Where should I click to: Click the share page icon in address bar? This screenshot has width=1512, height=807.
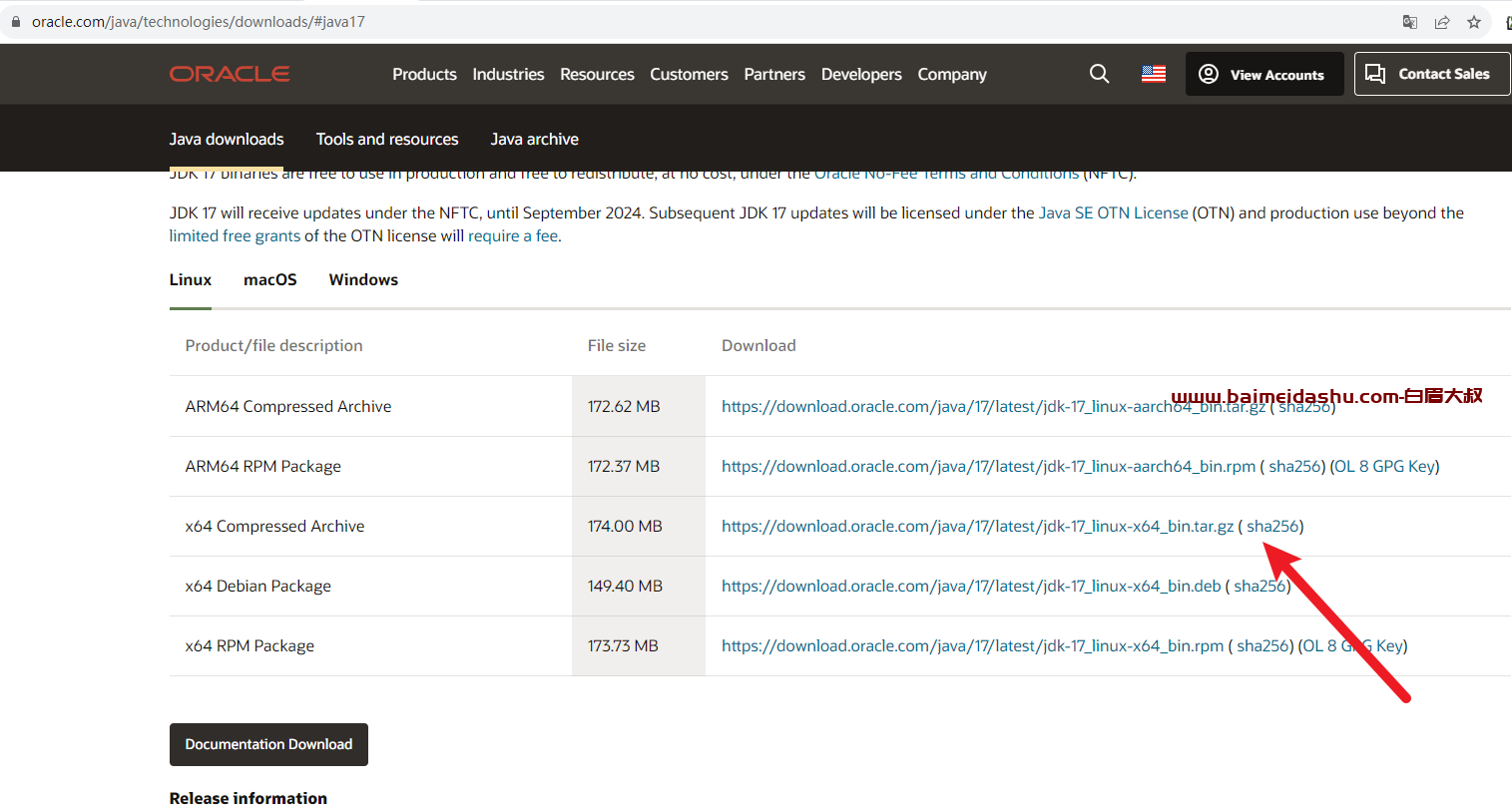1442,22
